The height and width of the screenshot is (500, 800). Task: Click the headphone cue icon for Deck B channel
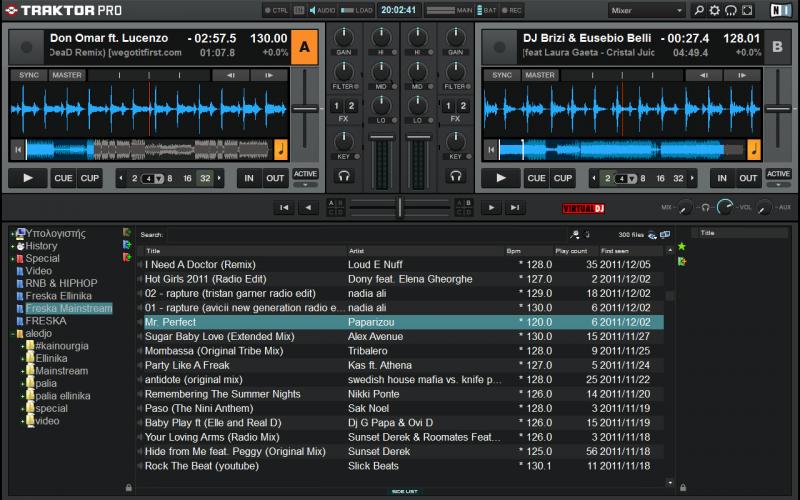[x=455, y=176]
